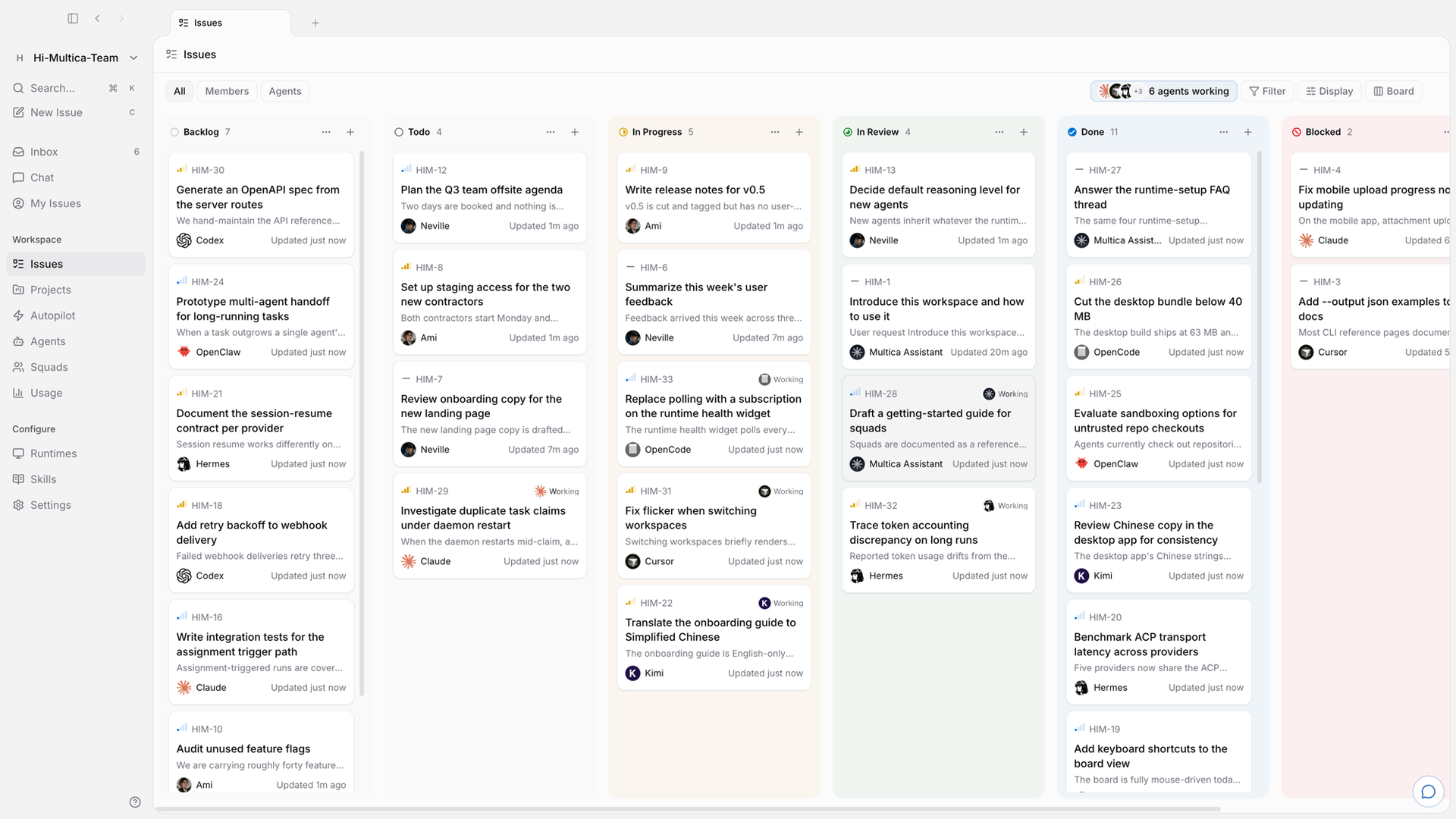Screen dimensions: 1456x819
Task: Select the Agents filter tab
Action: pos(285,91)
